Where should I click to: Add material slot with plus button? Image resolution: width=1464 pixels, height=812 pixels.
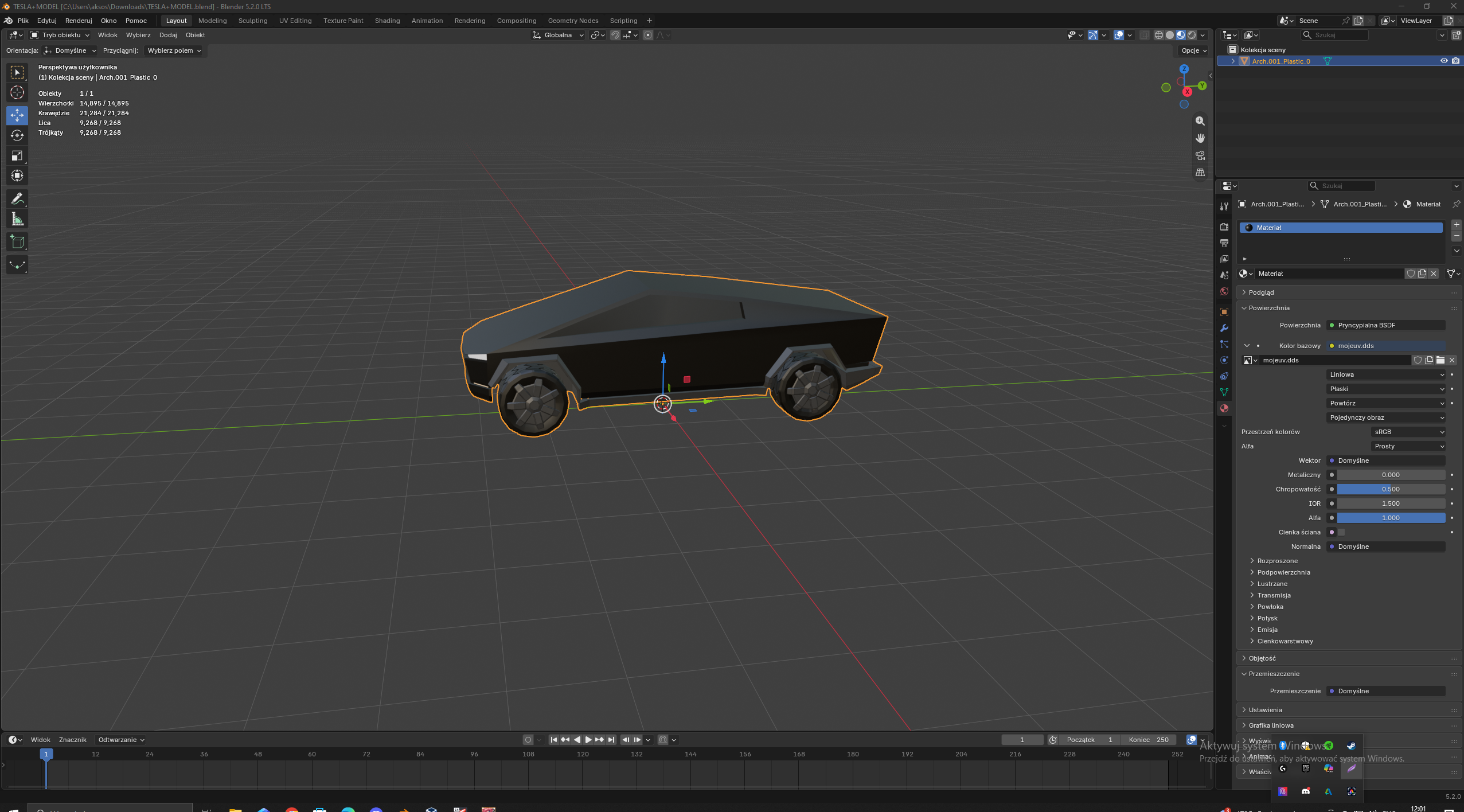pos(1456,224)
